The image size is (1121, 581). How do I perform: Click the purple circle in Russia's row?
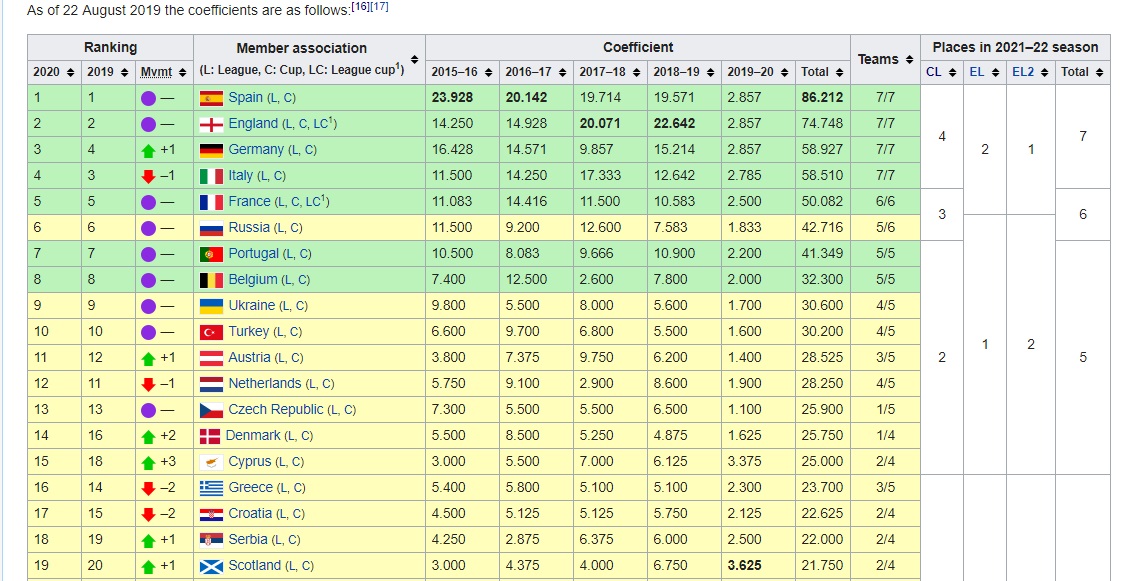148,228
